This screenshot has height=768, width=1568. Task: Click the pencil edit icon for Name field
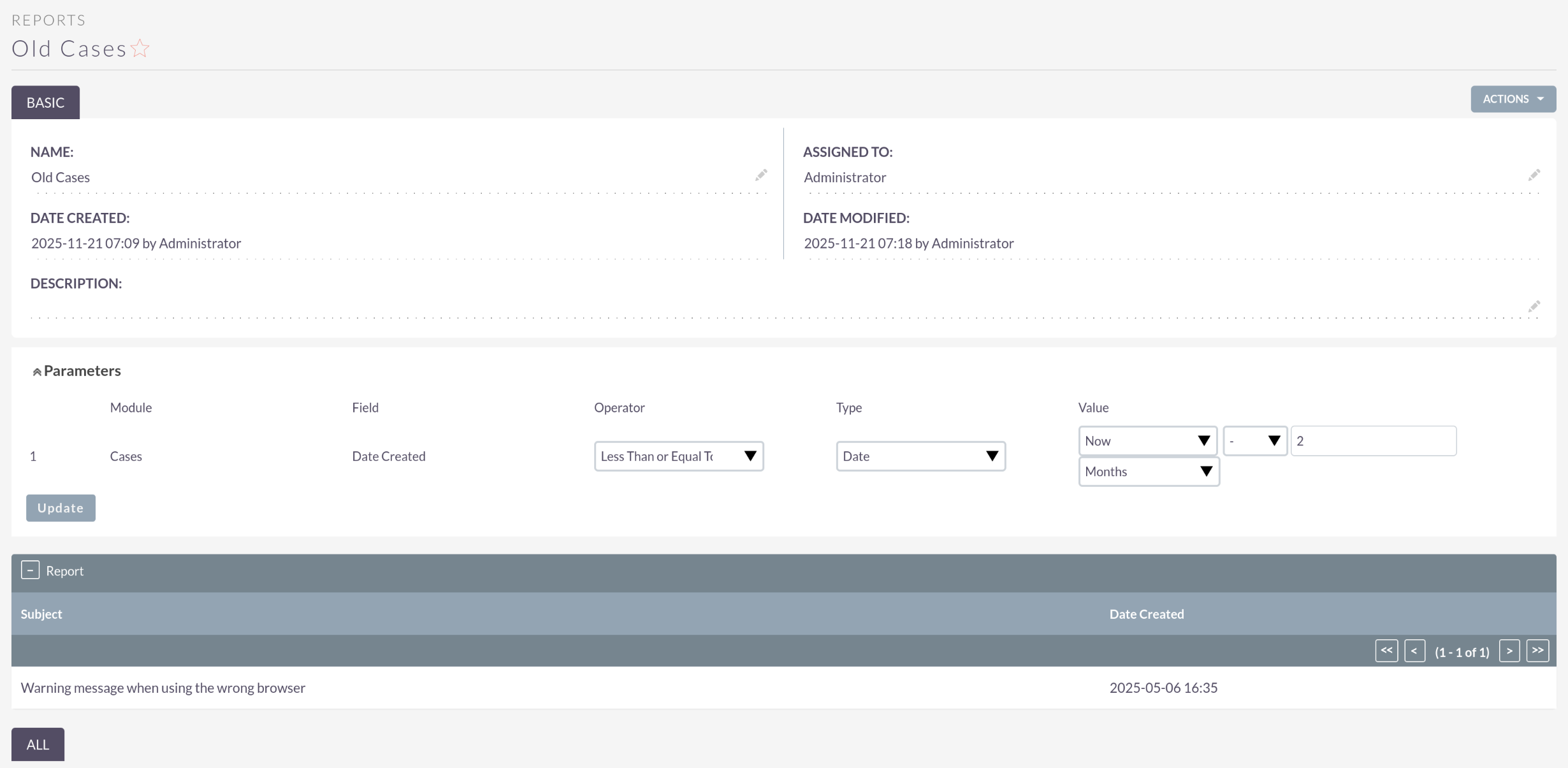761,175
